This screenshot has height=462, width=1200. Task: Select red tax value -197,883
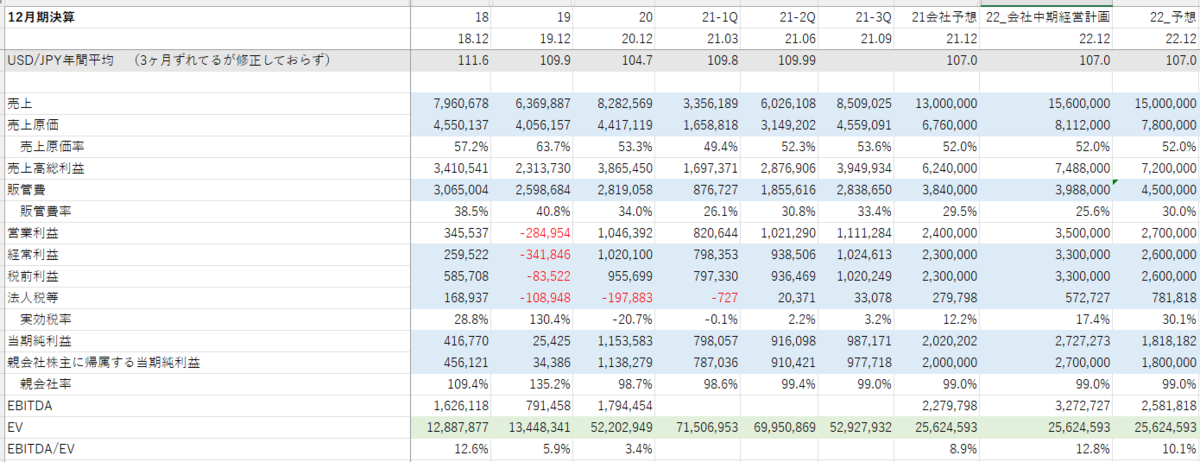click(627, 297)
